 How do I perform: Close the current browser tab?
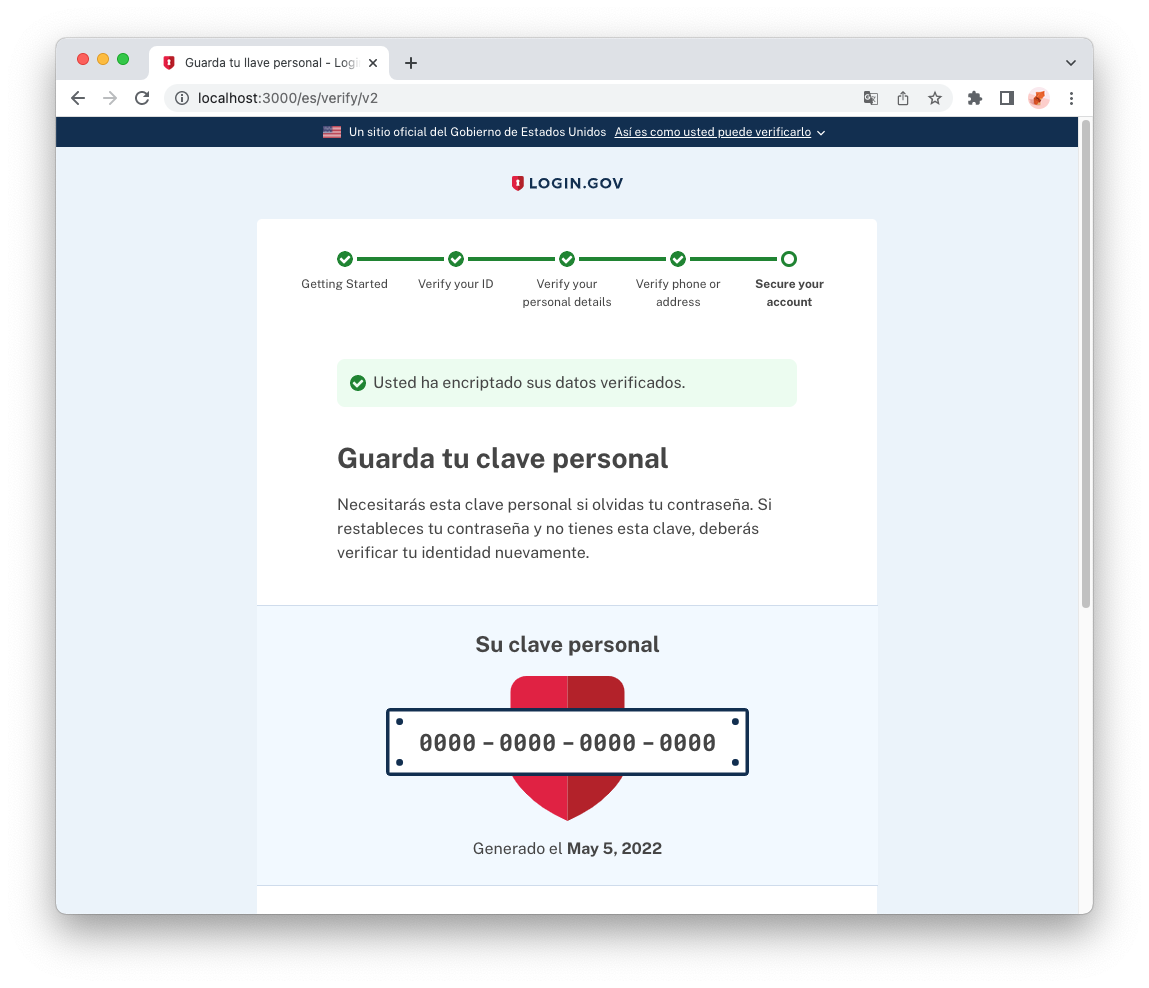[373, 63]
